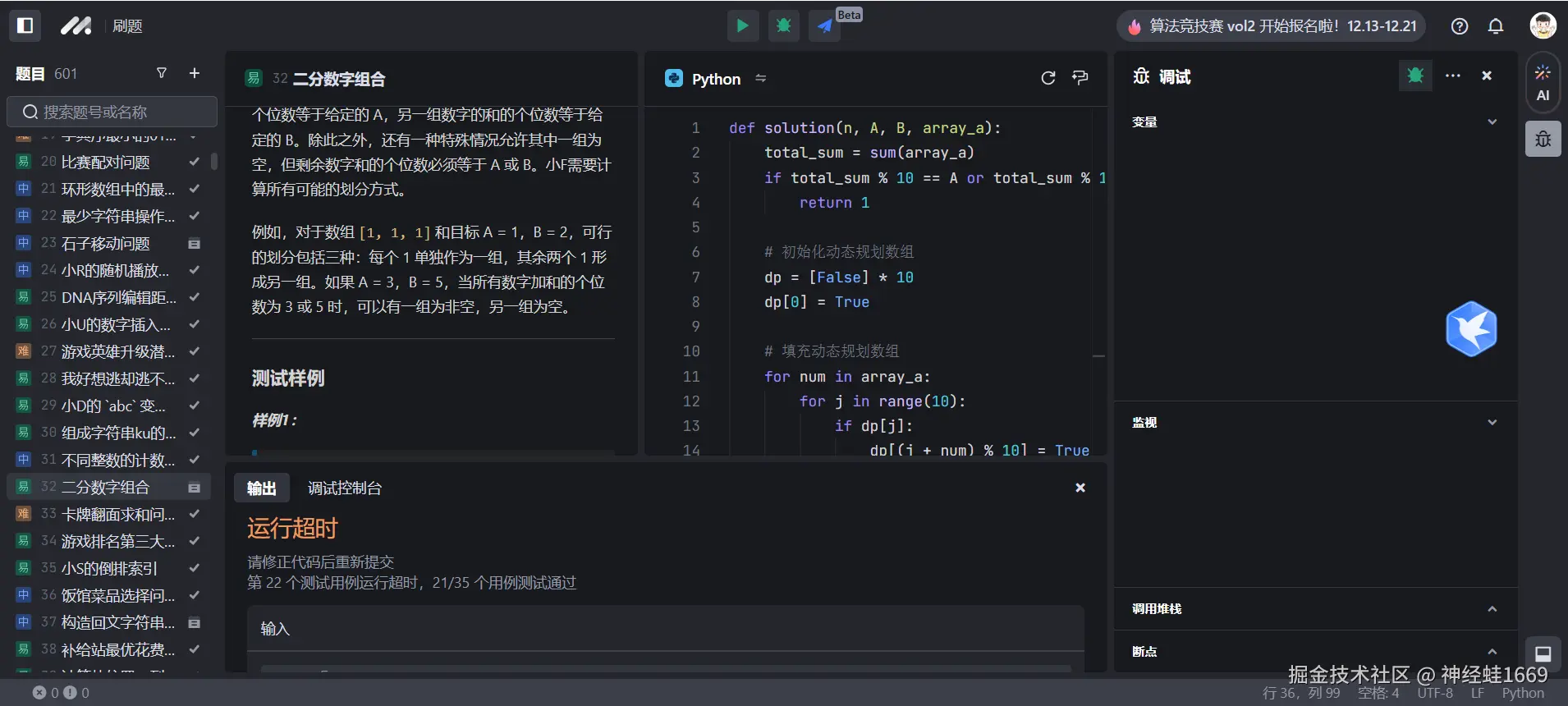Click the green Run code play button

tap(742, 25)
